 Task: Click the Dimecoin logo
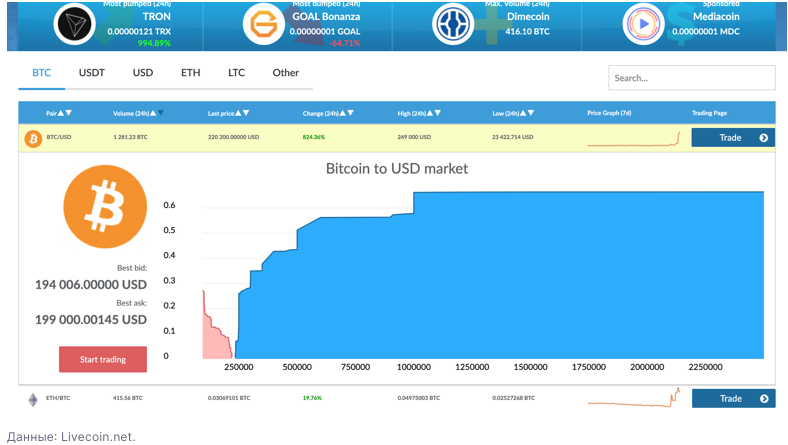click(454, 23)
